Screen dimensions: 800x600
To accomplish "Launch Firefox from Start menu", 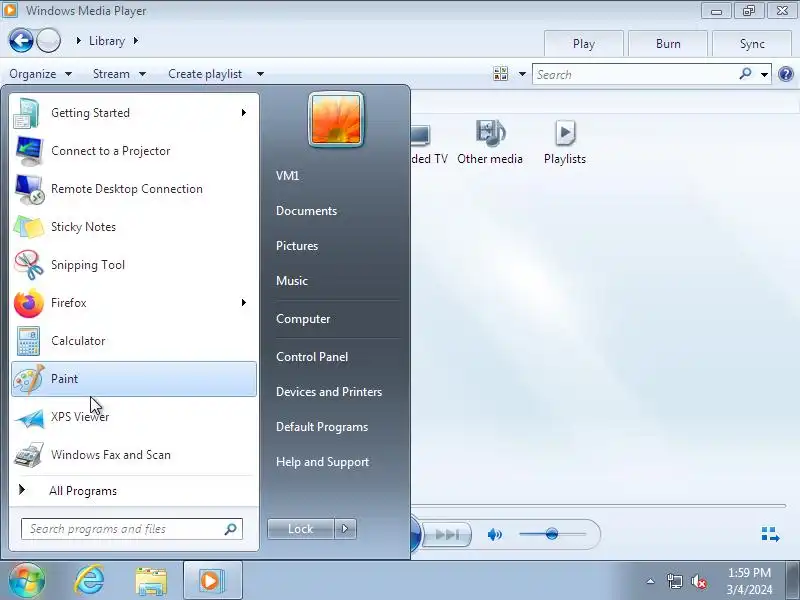I will coord(134,303).
